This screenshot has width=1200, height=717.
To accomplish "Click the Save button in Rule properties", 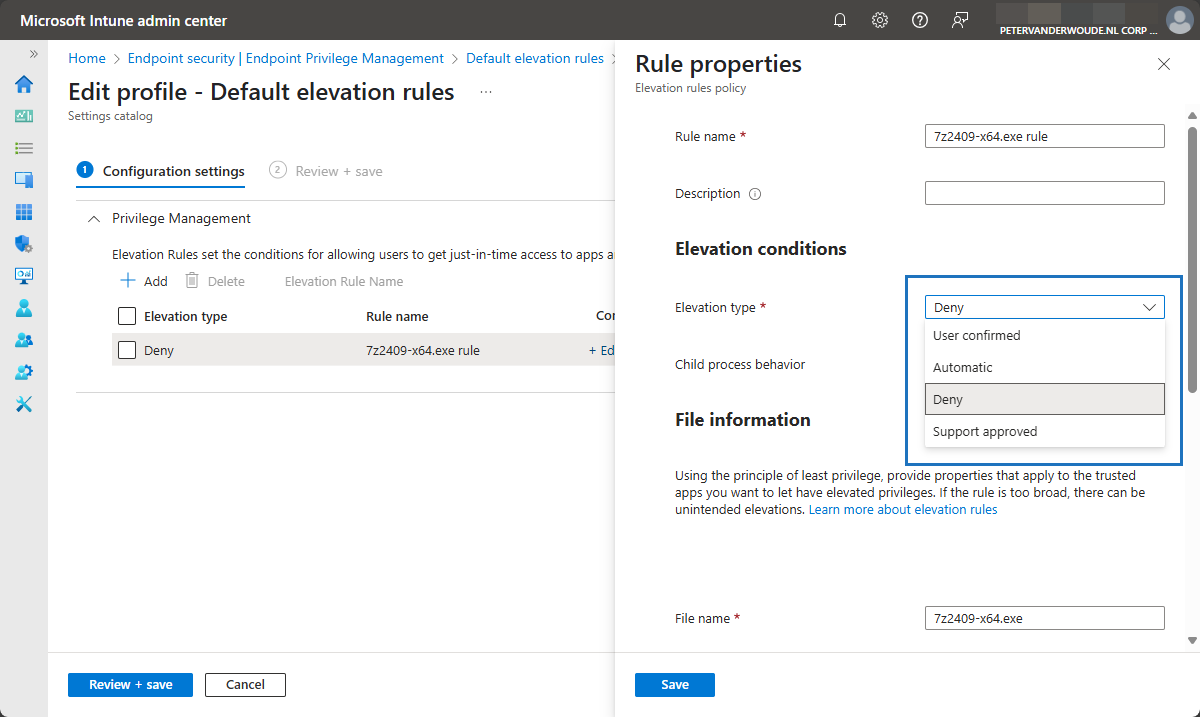I will pyautogui.click(x=674, y=684).
